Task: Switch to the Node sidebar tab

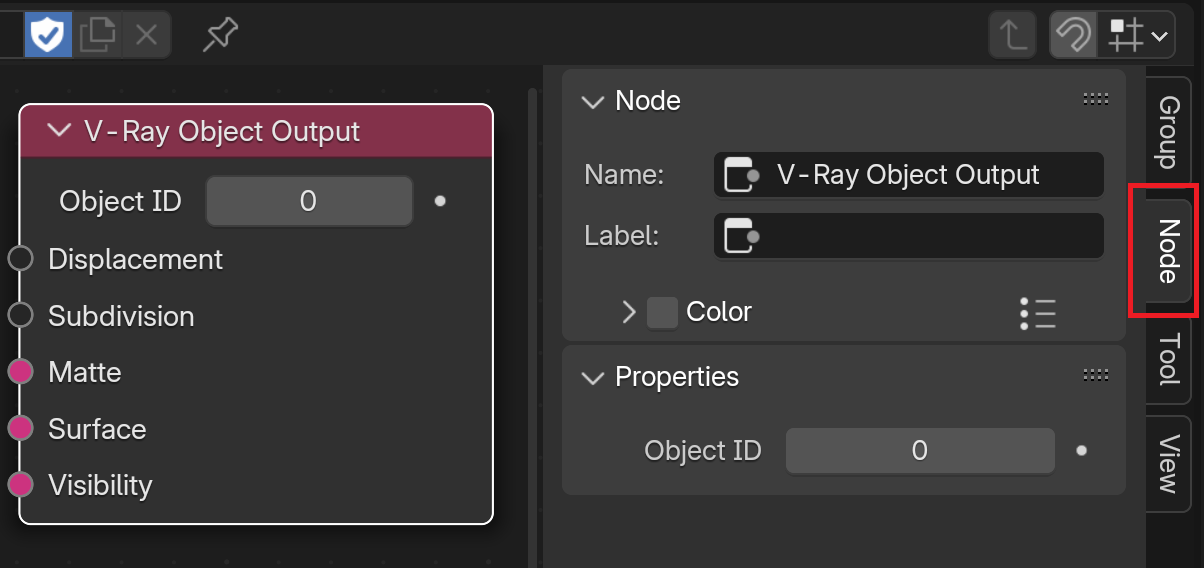Action: (1168, 249)
